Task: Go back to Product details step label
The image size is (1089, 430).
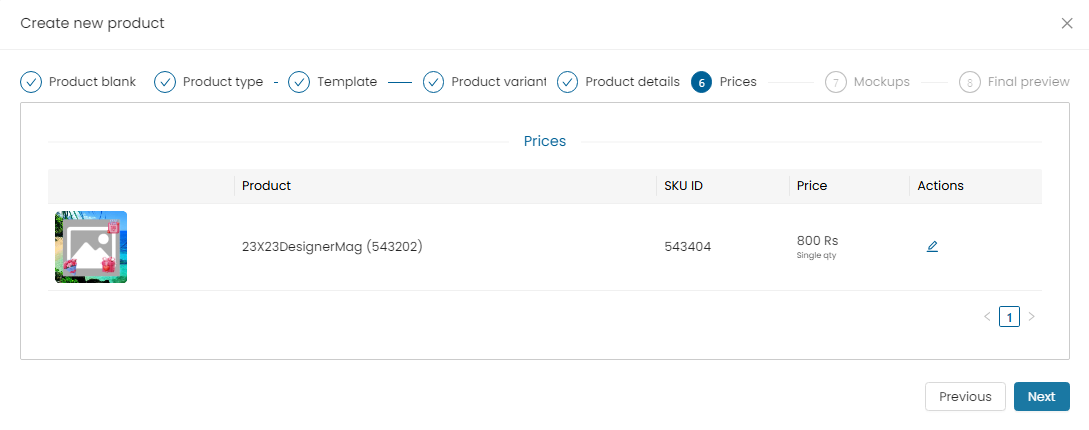Action: pyautogui.click(x=632, y=82)
